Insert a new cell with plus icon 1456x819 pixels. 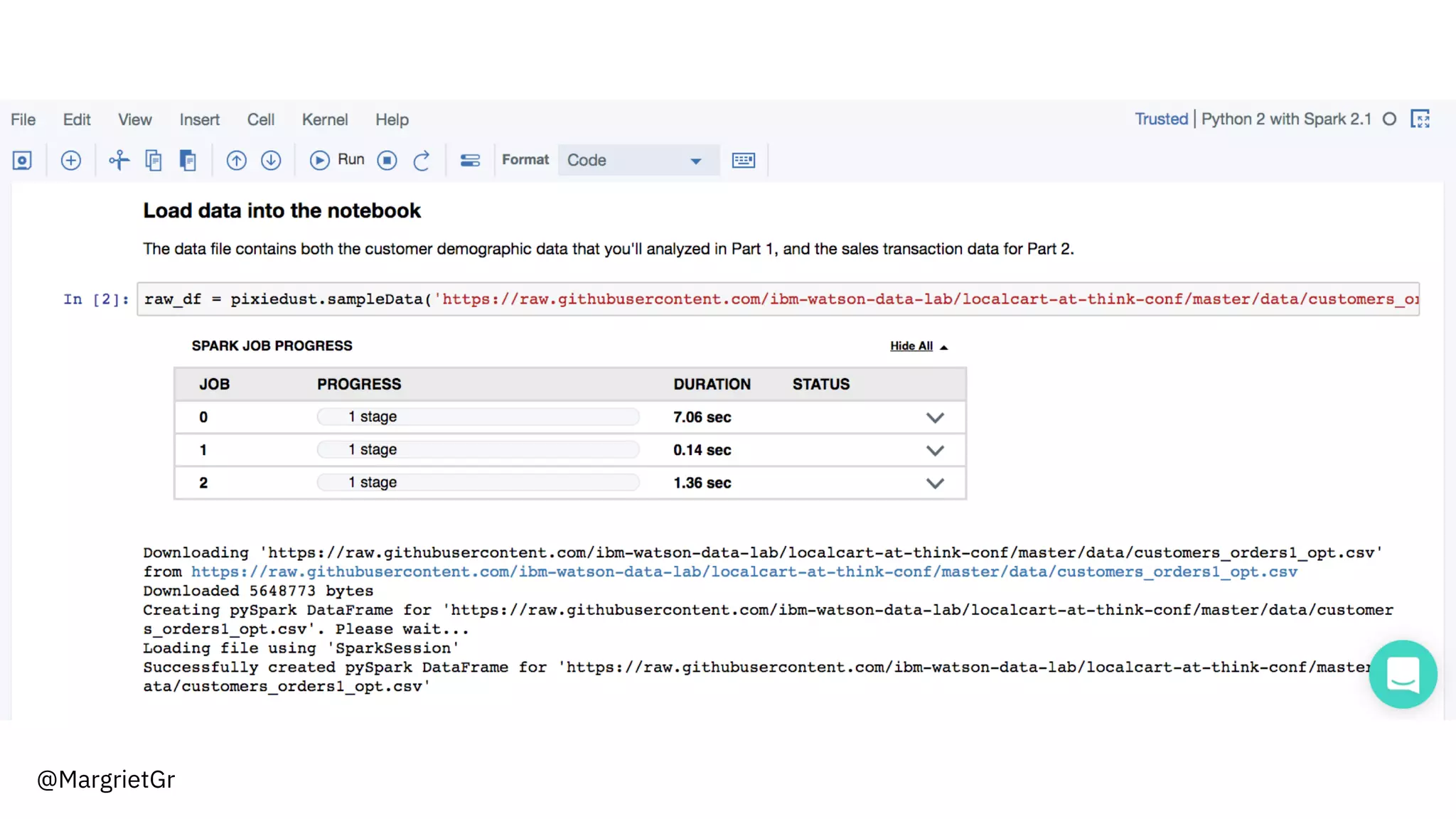(70, 161)
